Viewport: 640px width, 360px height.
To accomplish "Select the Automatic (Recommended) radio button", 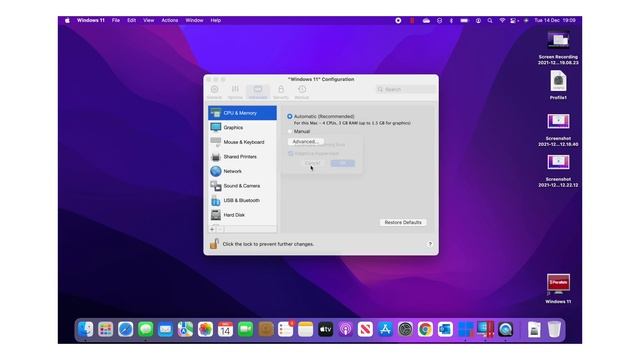I will pos(290,116).
